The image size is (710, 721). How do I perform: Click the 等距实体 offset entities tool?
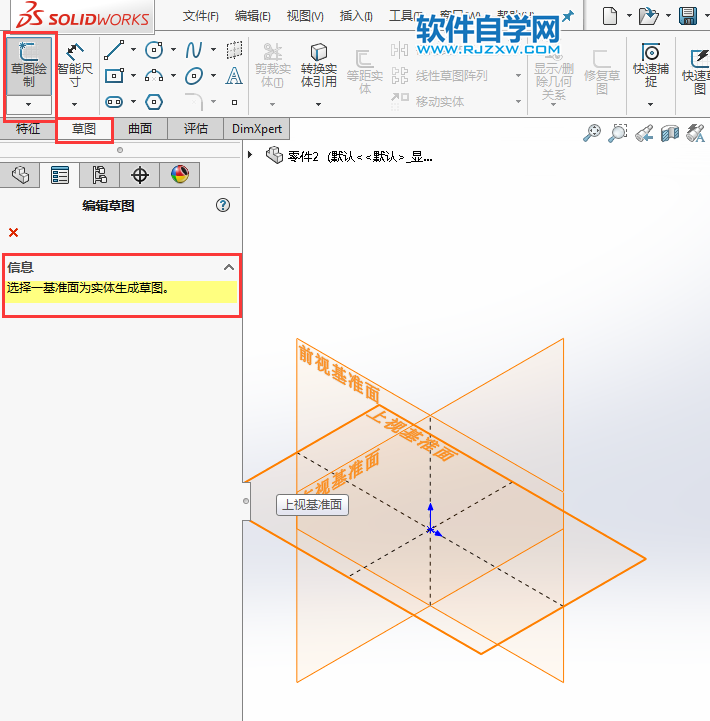(x=364, y=72)
